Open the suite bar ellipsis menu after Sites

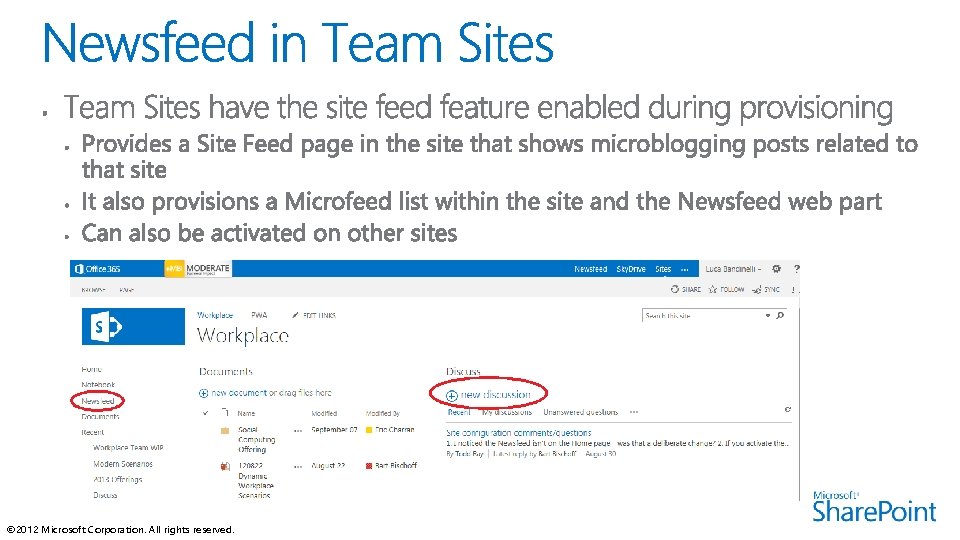[x=684, y=269]
